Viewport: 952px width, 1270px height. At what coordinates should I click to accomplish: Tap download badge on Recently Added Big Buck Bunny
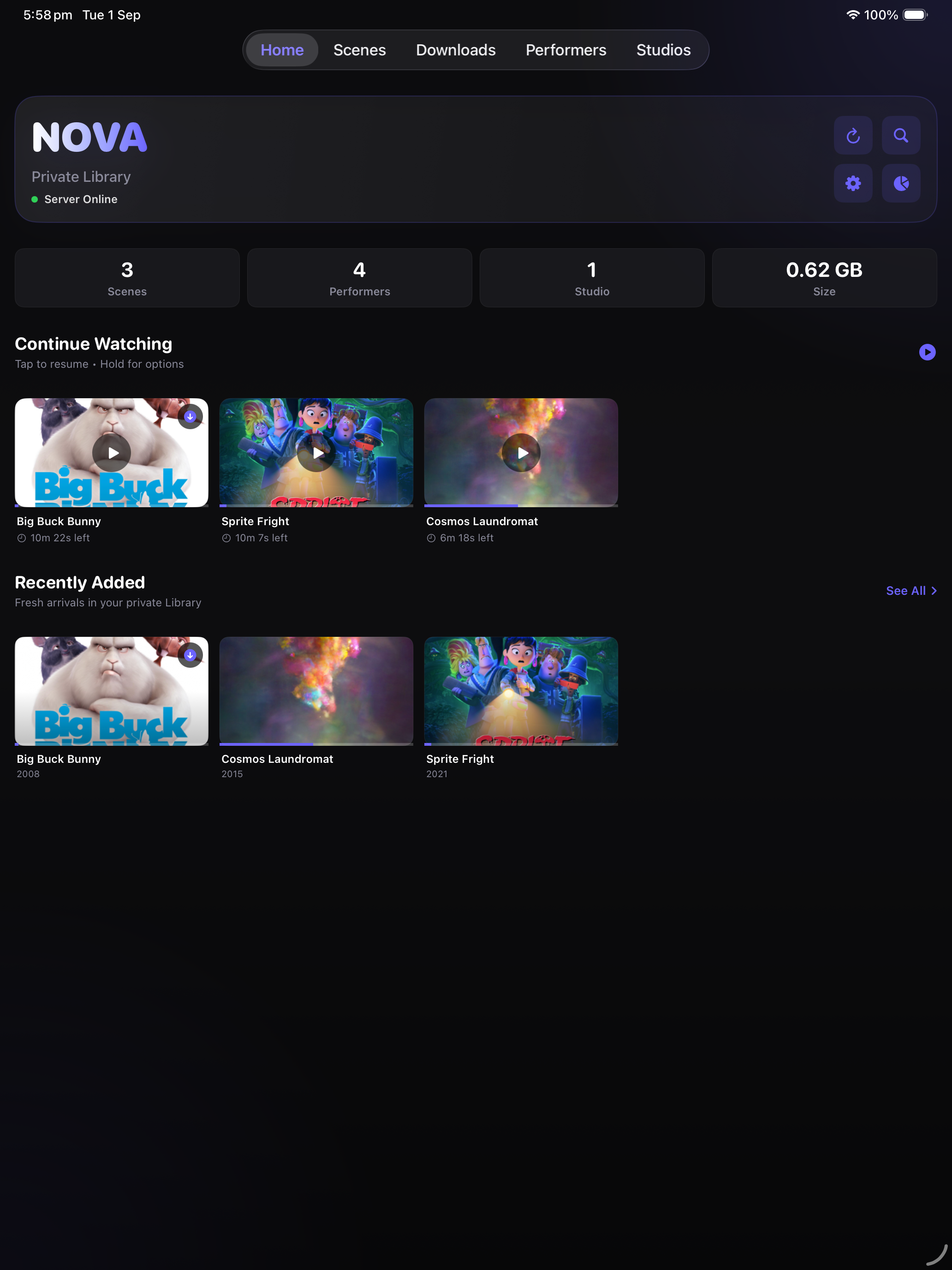[x=190, y=655]
